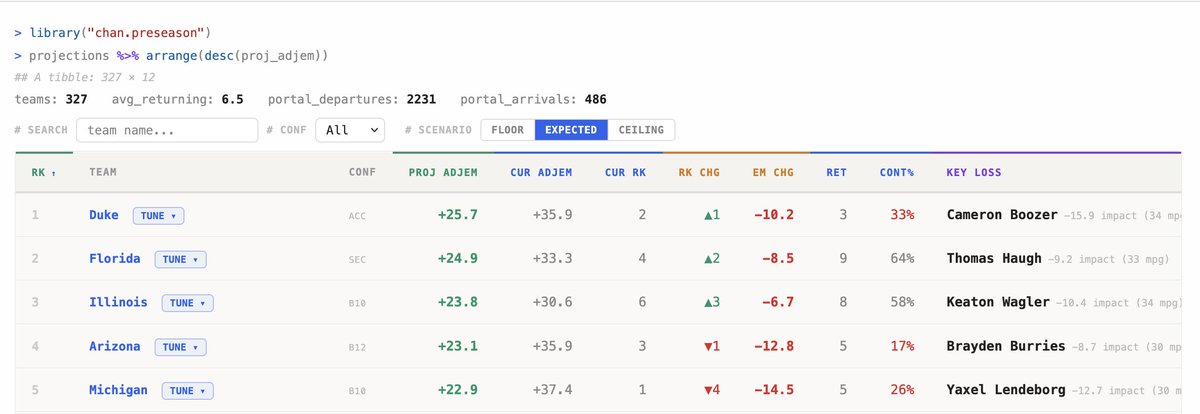Click the teams 327 stat

tap(51, 100)
